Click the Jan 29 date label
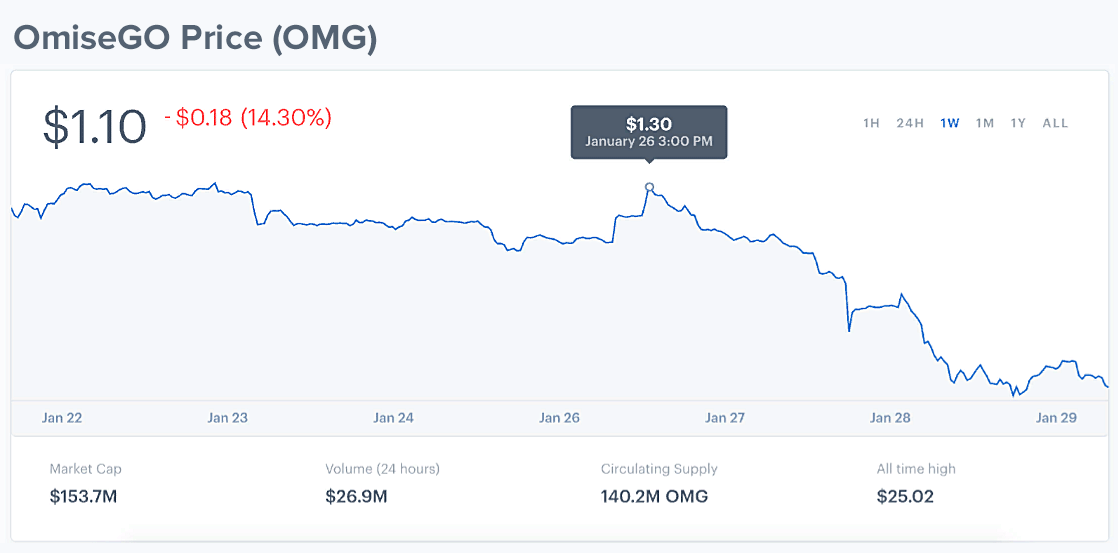 [x=1056, y=418]
